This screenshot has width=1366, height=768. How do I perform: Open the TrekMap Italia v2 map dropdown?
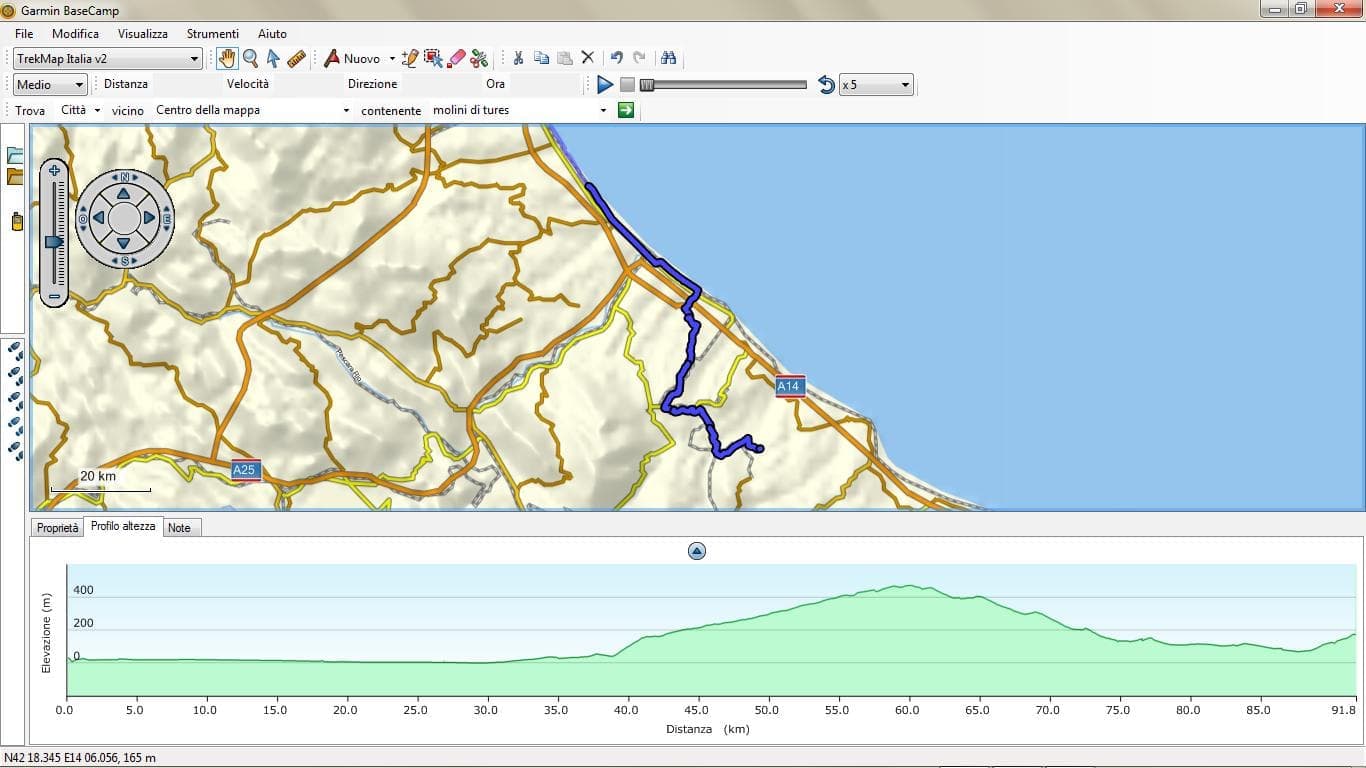[x=108, y=59]
